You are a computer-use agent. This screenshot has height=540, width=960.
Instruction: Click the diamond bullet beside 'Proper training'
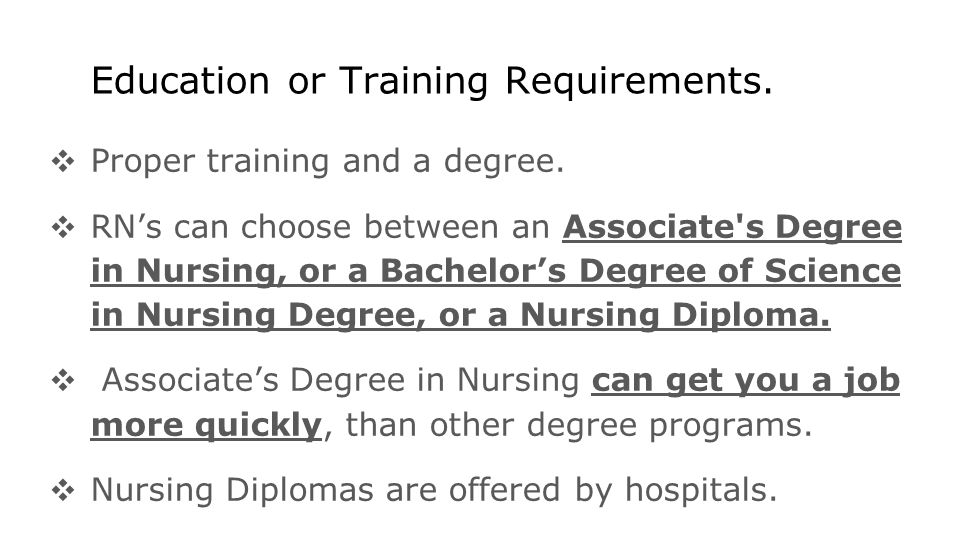click(x=63, y=162)
